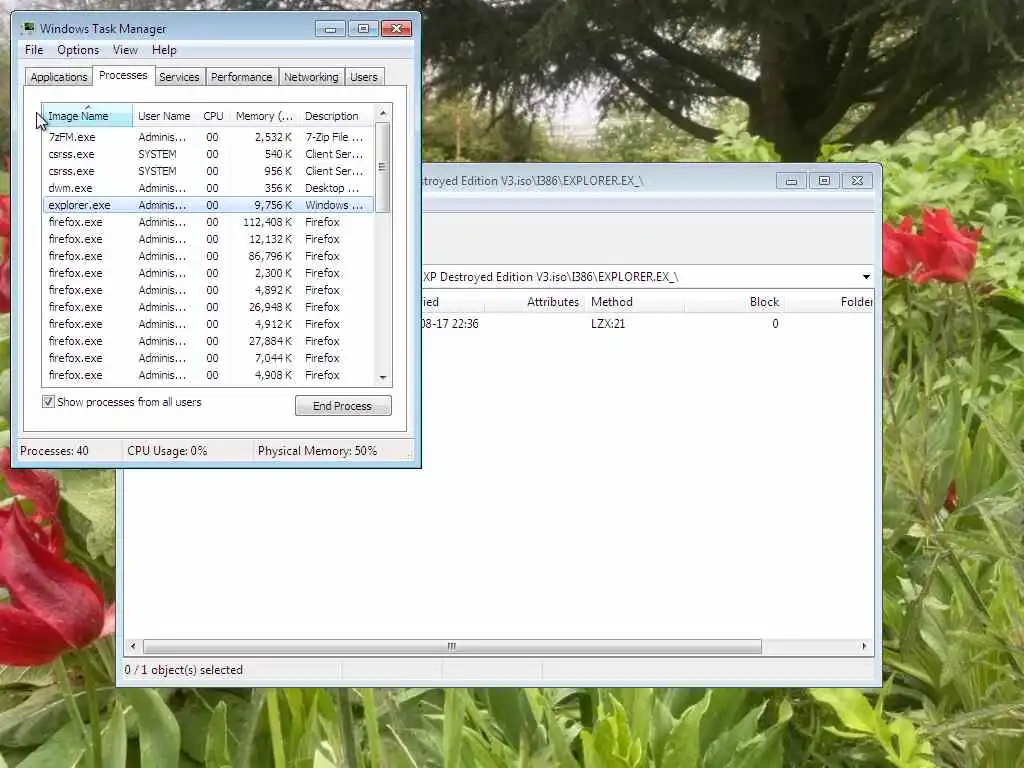Open the Options menu in Task Manager
The image size is (1024, 768).
tap(78, 50)
